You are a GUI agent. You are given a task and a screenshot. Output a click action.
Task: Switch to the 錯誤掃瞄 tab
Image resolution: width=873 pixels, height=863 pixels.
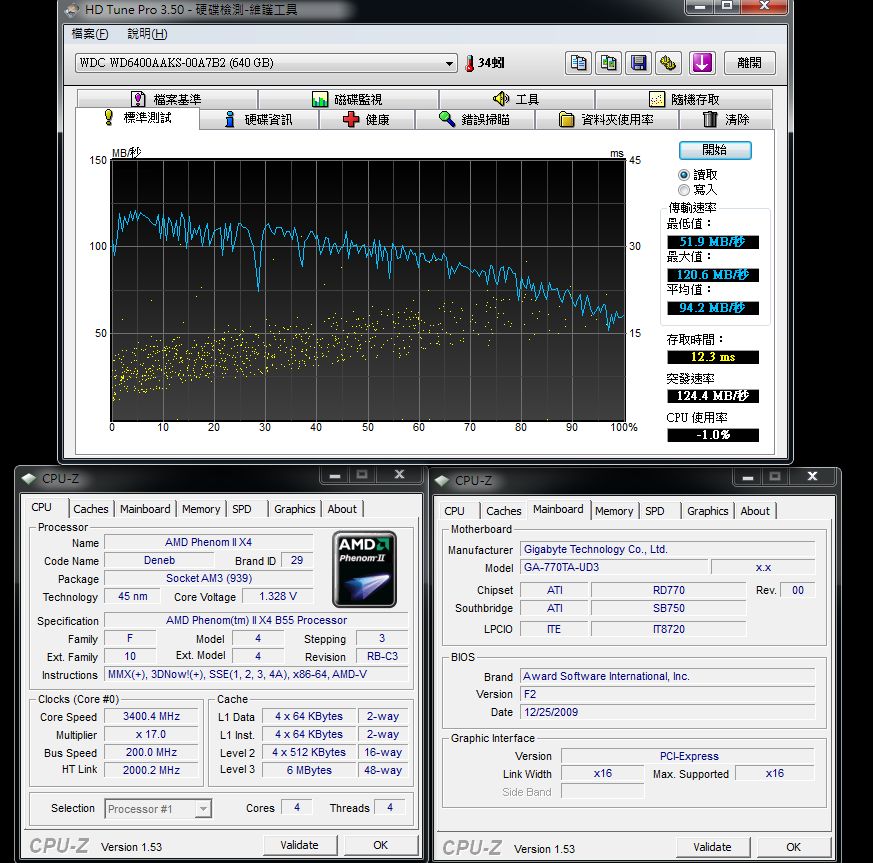(x=474, y=120)
